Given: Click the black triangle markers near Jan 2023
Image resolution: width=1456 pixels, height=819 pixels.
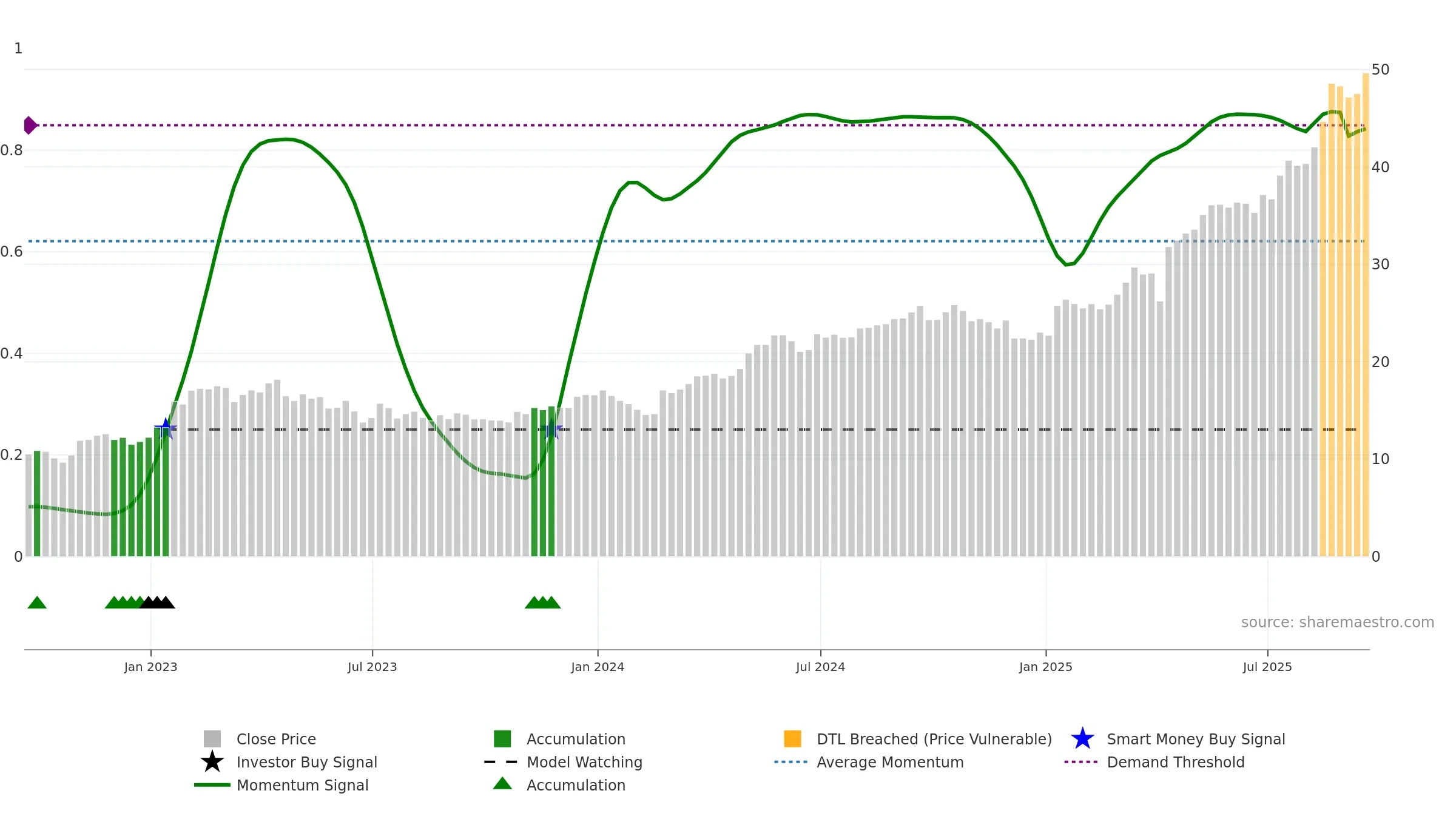Looking at the screenshot, I should point(157,602).
